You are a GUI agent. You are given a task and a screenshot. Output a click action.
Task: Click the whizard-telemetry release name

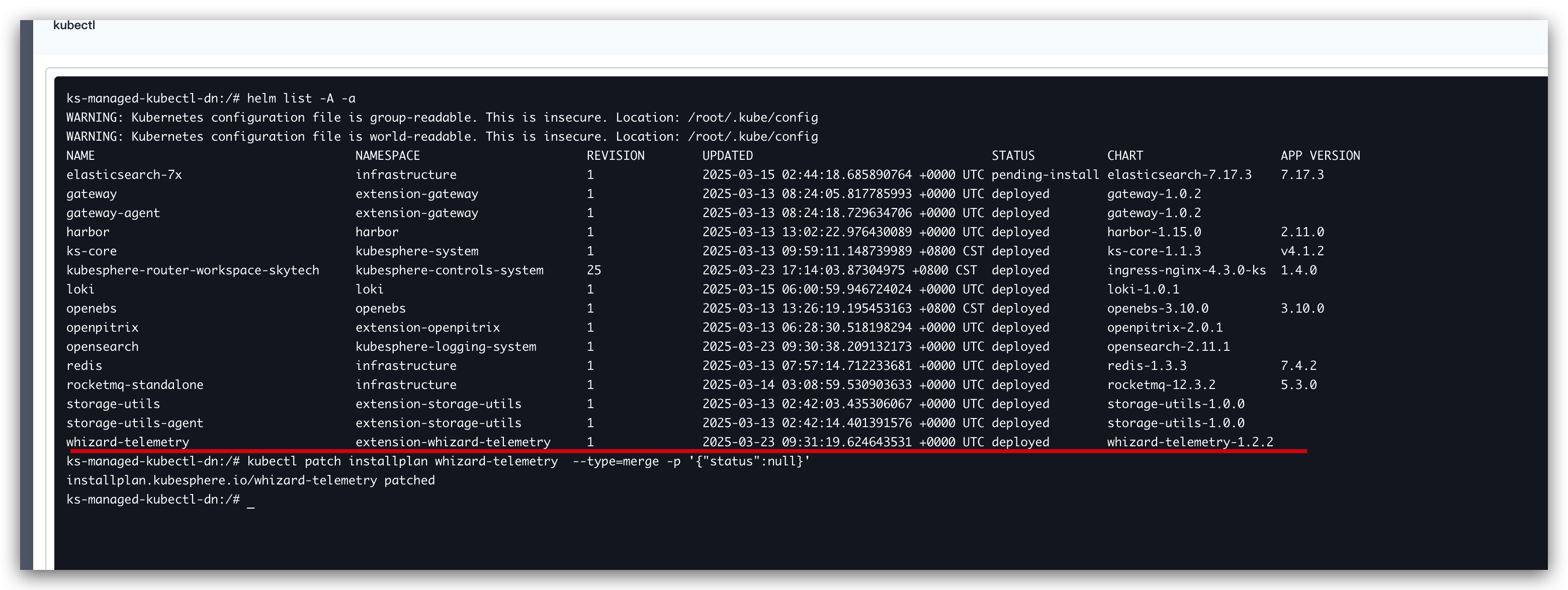coord(127,442)
